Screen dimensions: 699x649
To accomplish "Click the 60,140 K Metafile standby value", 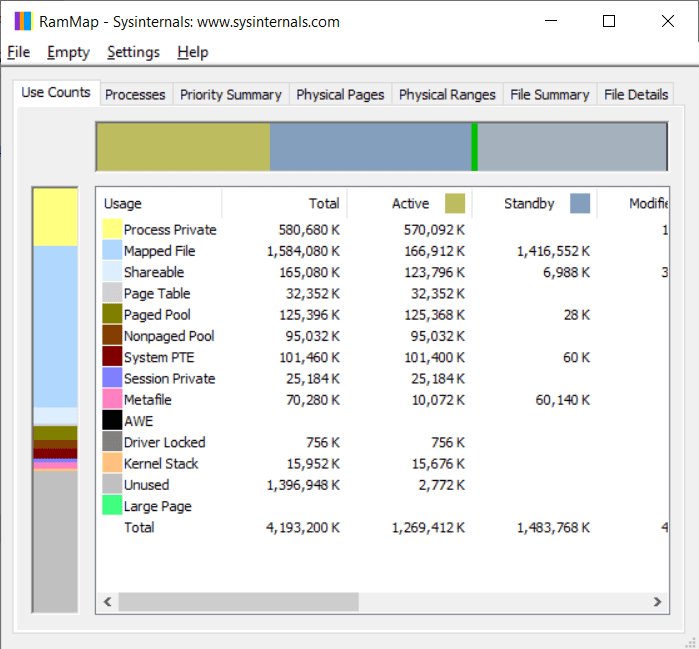I will [x=563, y=399].
